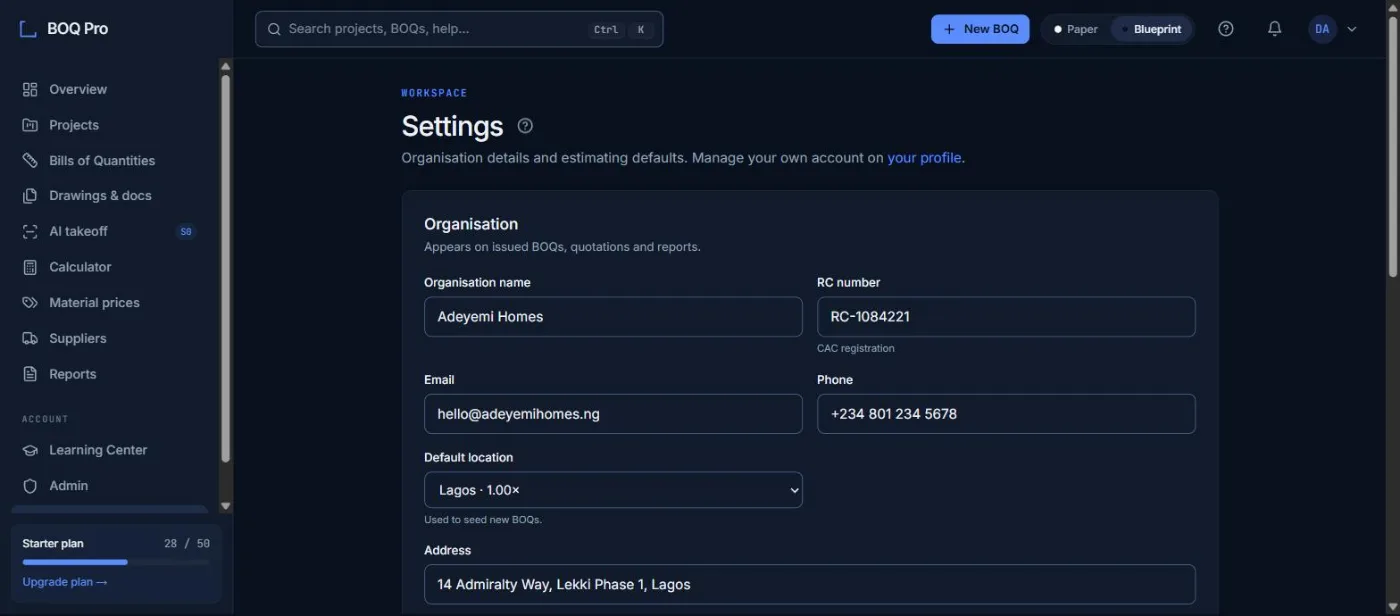The height and width of the screenshot is (616, 1400).
Task: Click the Drawings & docs icon
Action: (30, 196)
